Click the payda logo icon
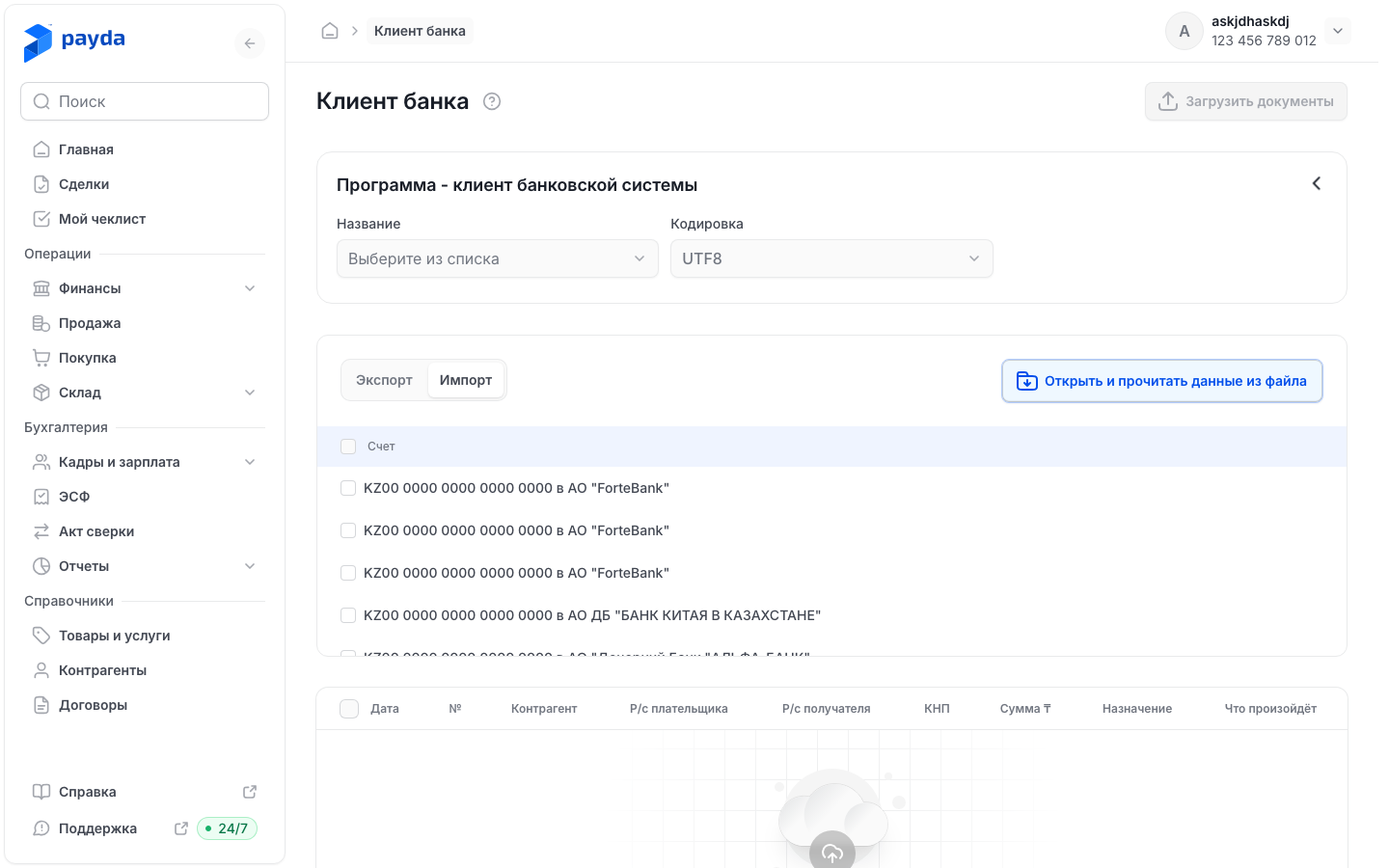 [38, 42]
